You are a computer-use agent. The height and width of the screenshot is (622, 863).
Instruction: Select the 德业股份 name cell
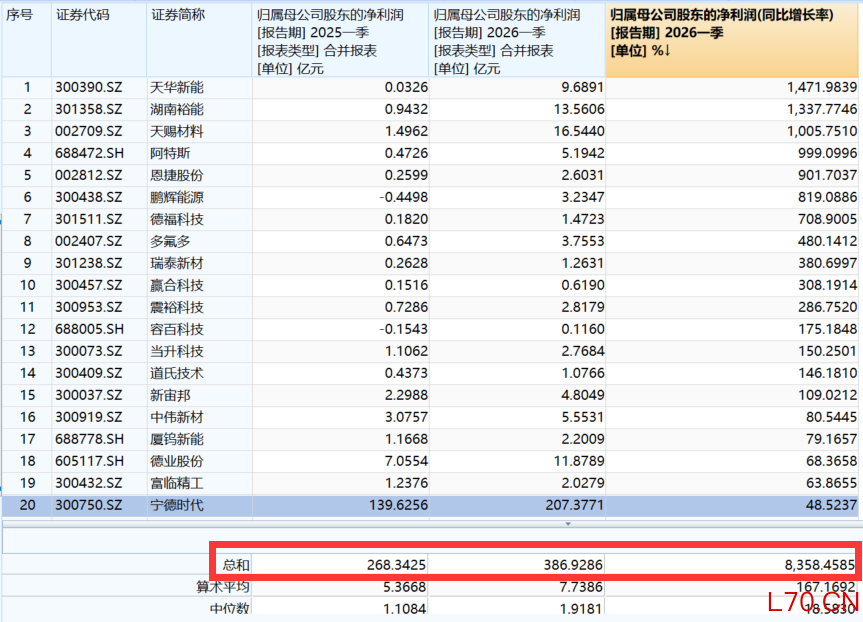pos(177,462)
